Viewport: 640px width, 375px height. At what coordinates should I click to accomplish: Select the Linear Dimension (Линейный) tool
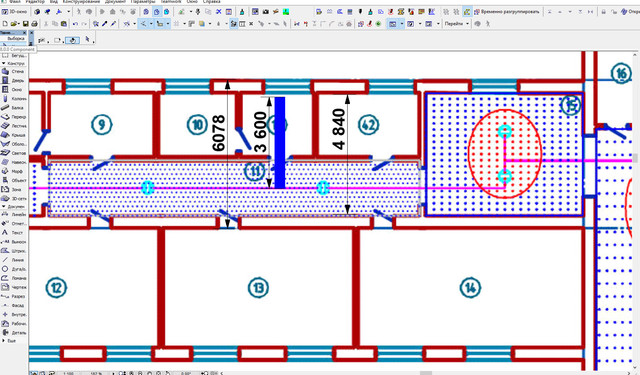point(13,214)
